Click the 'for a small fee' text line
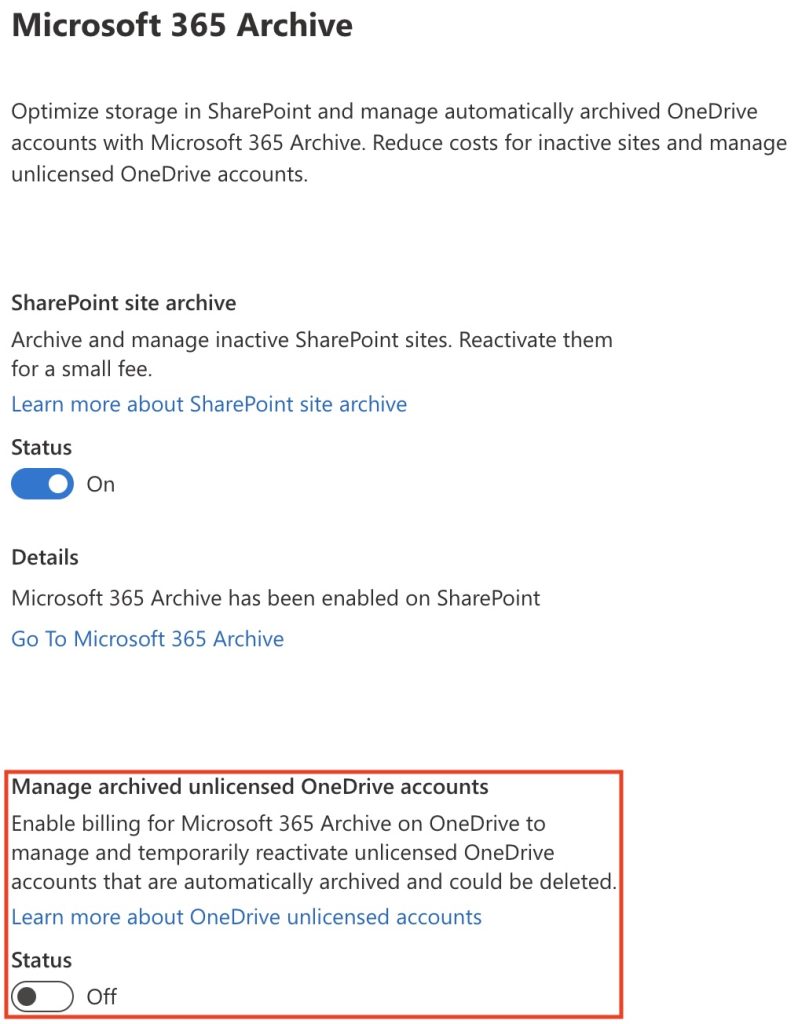Screen dimensions: 798x1024 [81, 368]
